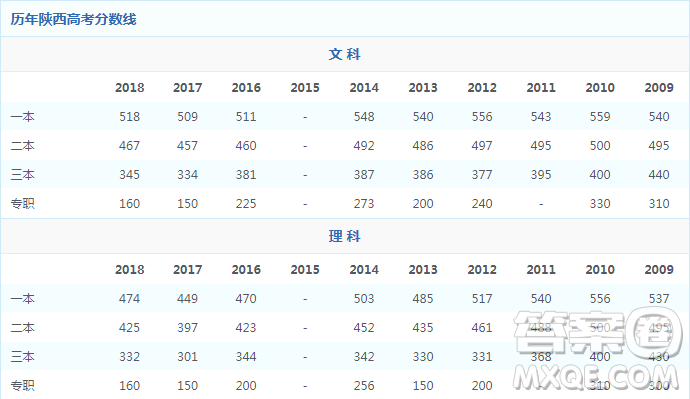Click the 440 score cell
Image resolution: width=690 pixels, height=399 pixels.
point(659,175)
